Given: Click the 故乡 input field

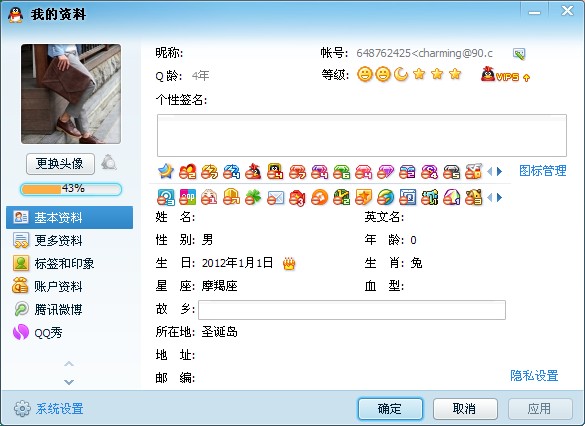Looking at the screenshot, I should 352,310.
